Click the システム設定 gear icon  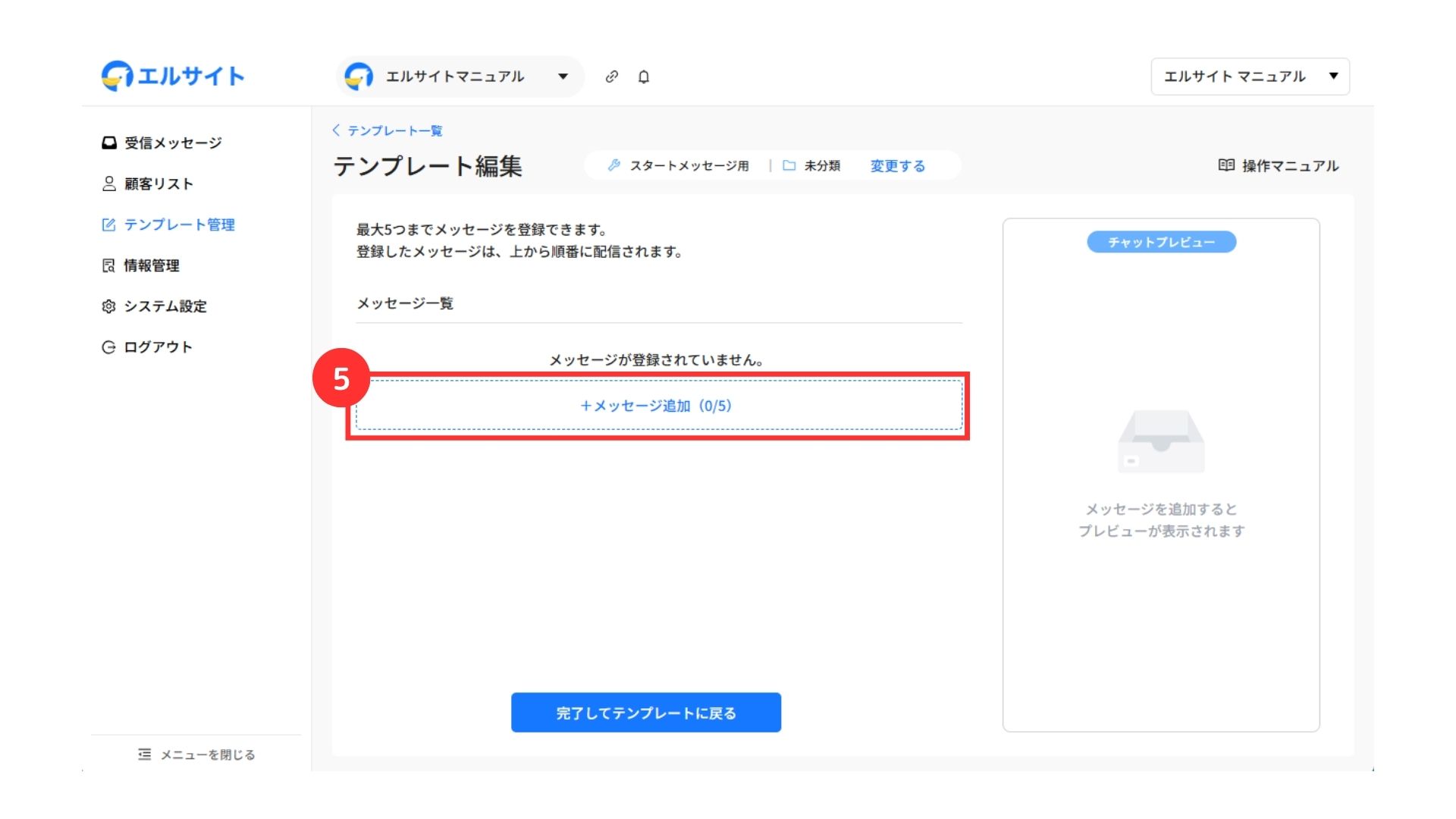(x=109, y=306)
